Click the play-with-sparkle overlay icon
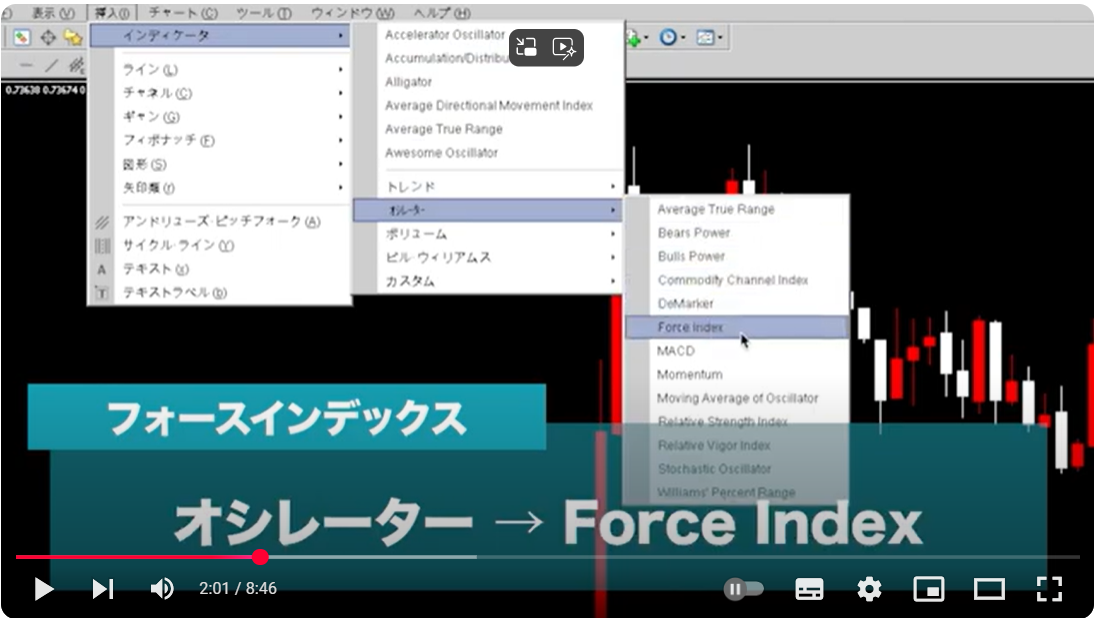 (x=564, y=48)
